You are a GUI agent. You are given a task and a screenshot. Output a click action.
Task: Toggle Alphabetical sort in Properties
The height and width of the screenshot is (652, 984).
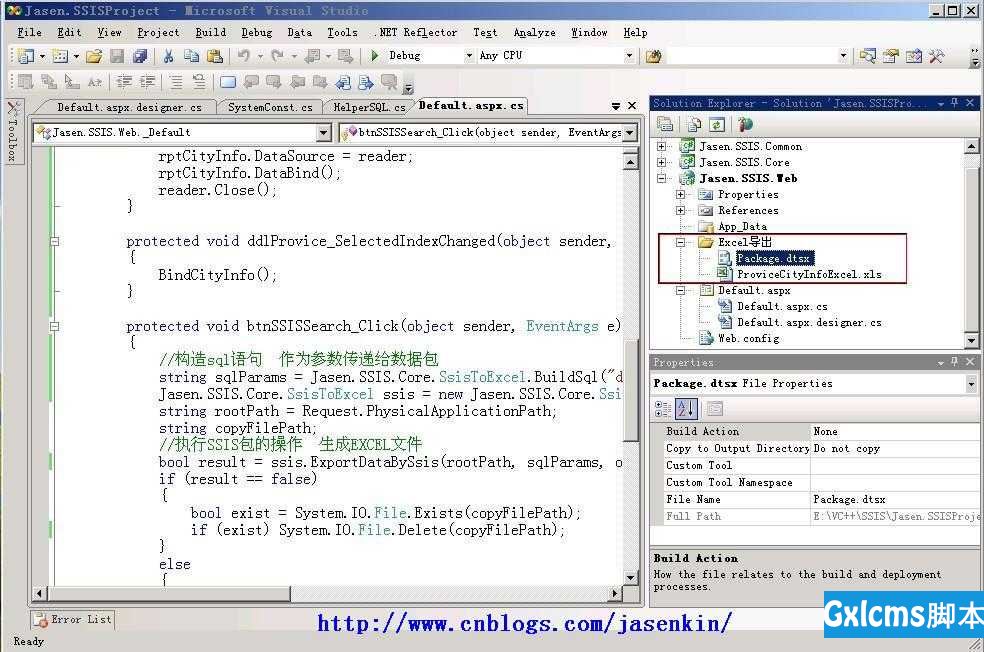pos(686,409)
